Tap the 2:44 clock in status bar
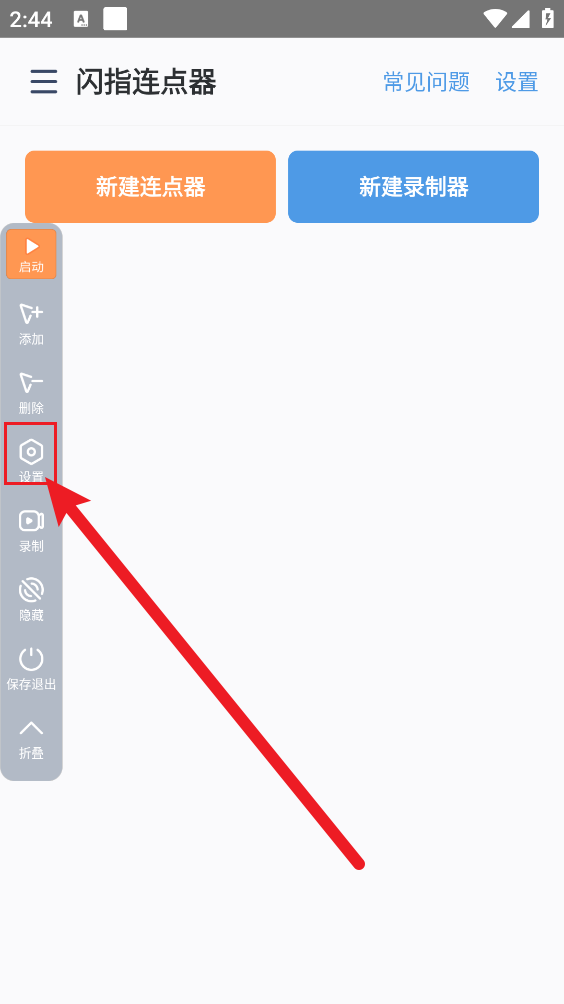The width and height of the screenshot is (564, 1004). (x=31, y=19)
